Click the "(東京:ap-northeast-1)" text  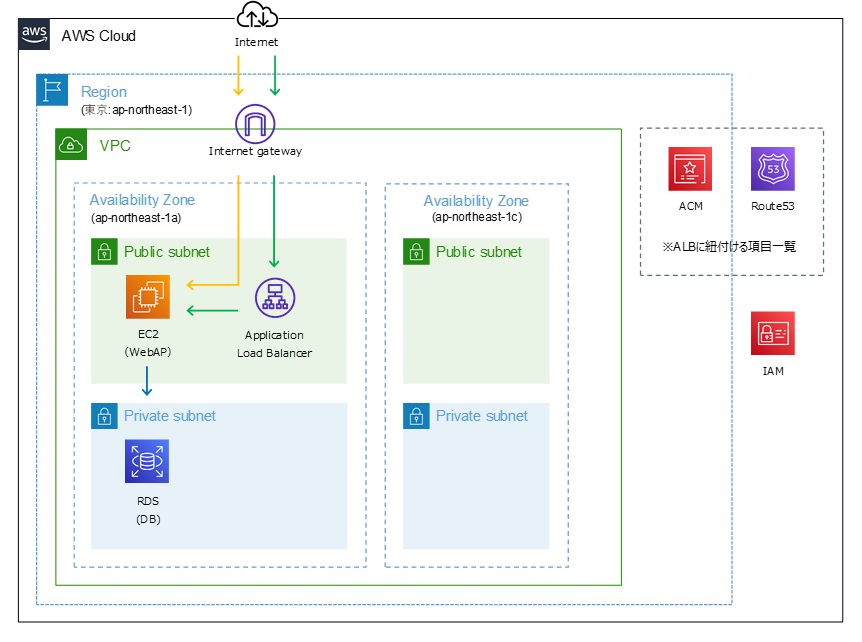point(136,110)
